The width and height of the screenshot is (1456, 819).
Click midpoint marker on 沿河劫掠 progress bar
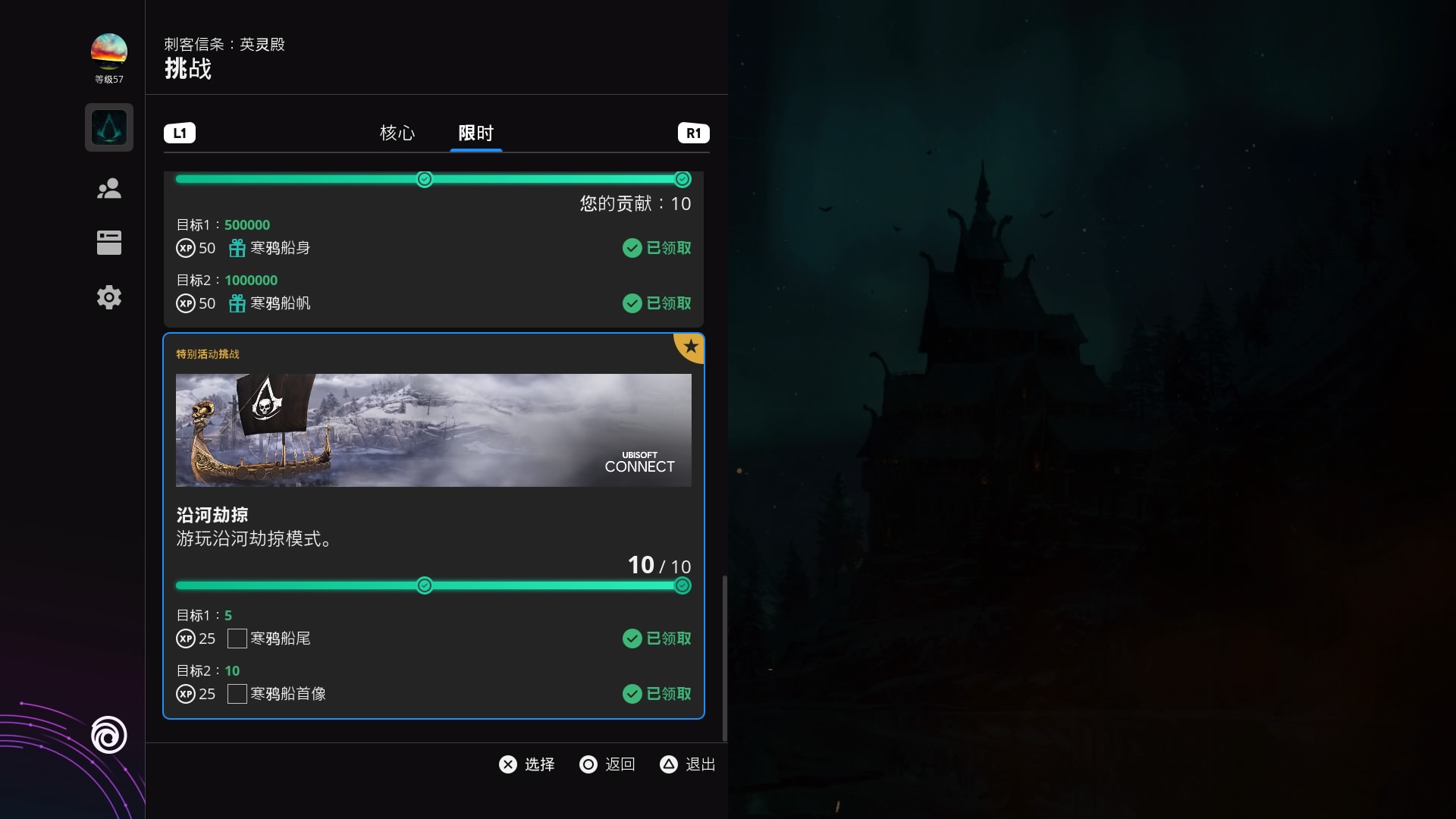pyautogui.click(x=425, y=585)
